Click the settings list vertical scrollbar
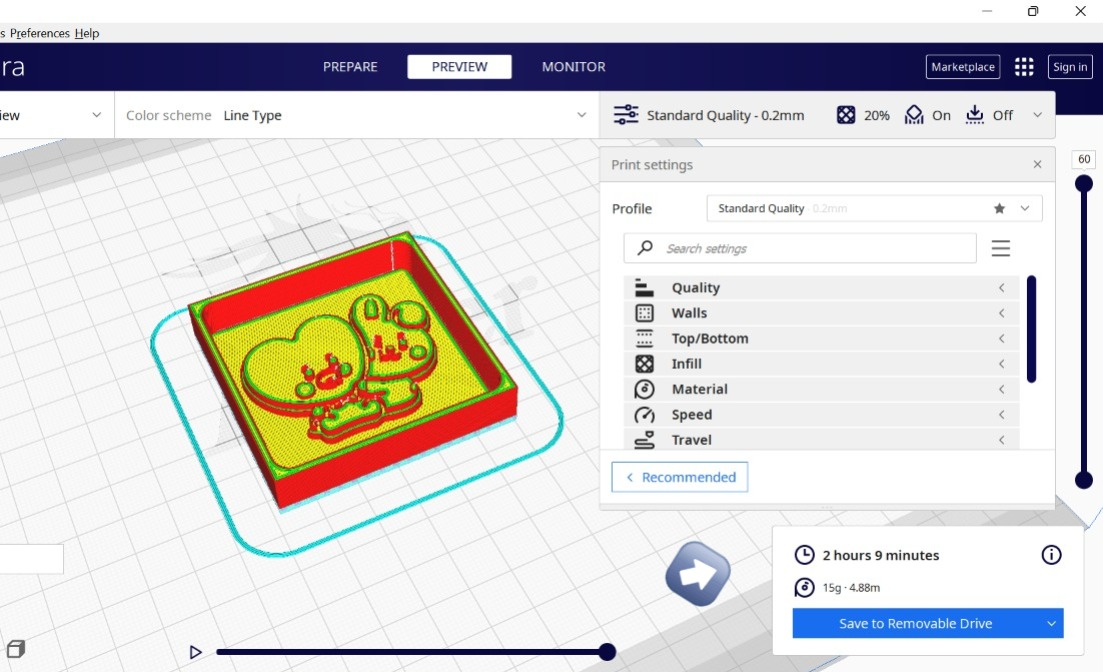The height and width of the screenshot is (672, 1103). [1031, 329]
